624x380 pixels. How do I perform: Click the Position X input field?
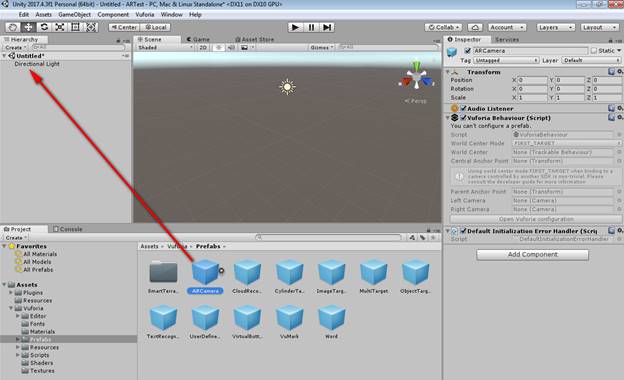point(532,80)
